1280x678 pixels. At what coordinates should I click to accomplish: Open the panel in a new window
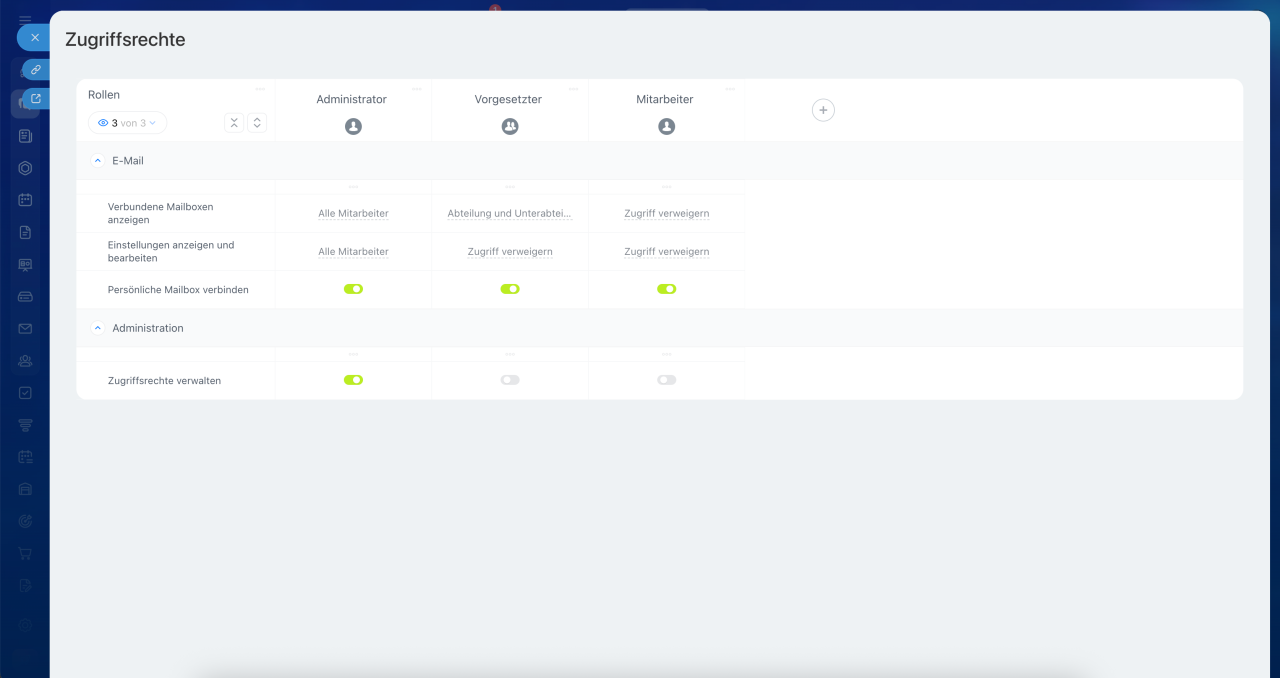36,98
